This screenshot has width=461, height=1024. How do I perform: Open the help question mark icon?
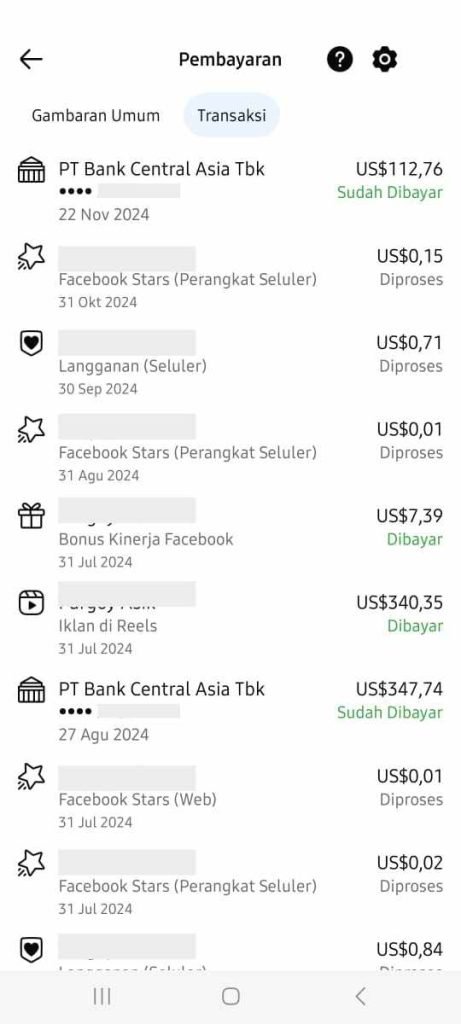click(340, 59)
